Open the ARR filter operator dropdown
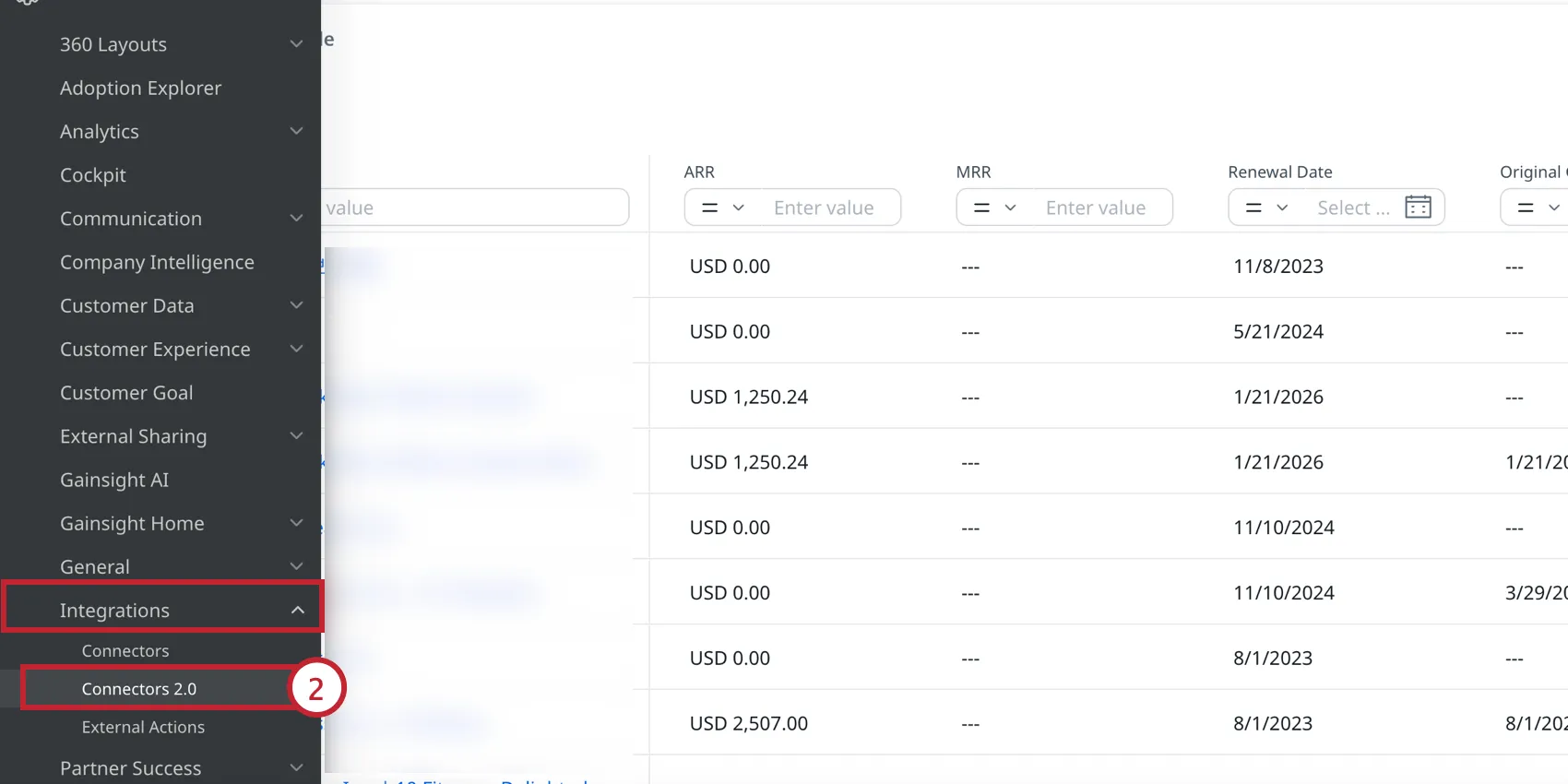 pyautogui.click(x=723, y=208)
